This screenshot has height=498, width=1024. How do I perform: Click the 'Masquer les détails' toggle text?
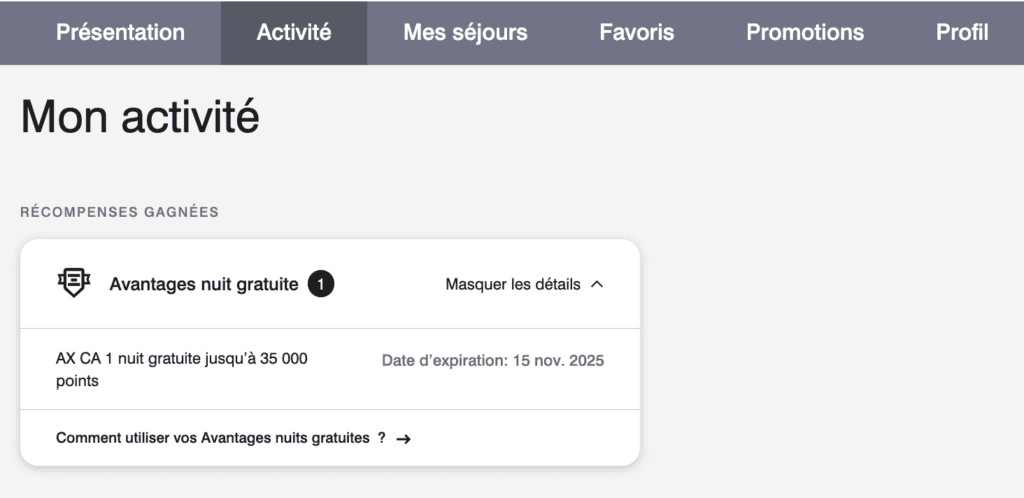tap(512, 284)
